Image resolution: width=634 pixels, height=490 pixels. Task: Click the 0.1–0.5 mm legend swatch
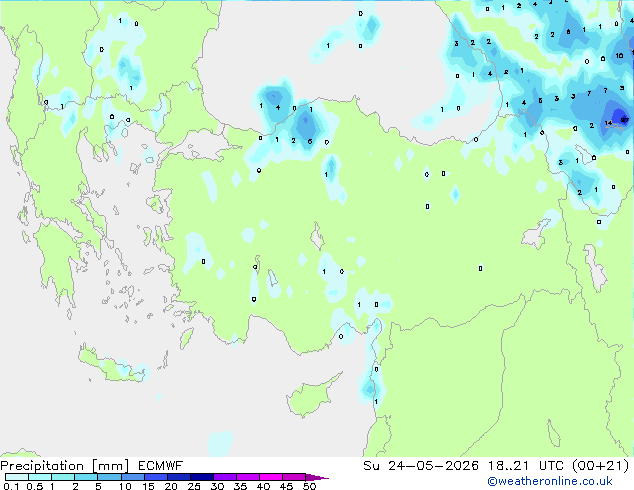point(17,477)
